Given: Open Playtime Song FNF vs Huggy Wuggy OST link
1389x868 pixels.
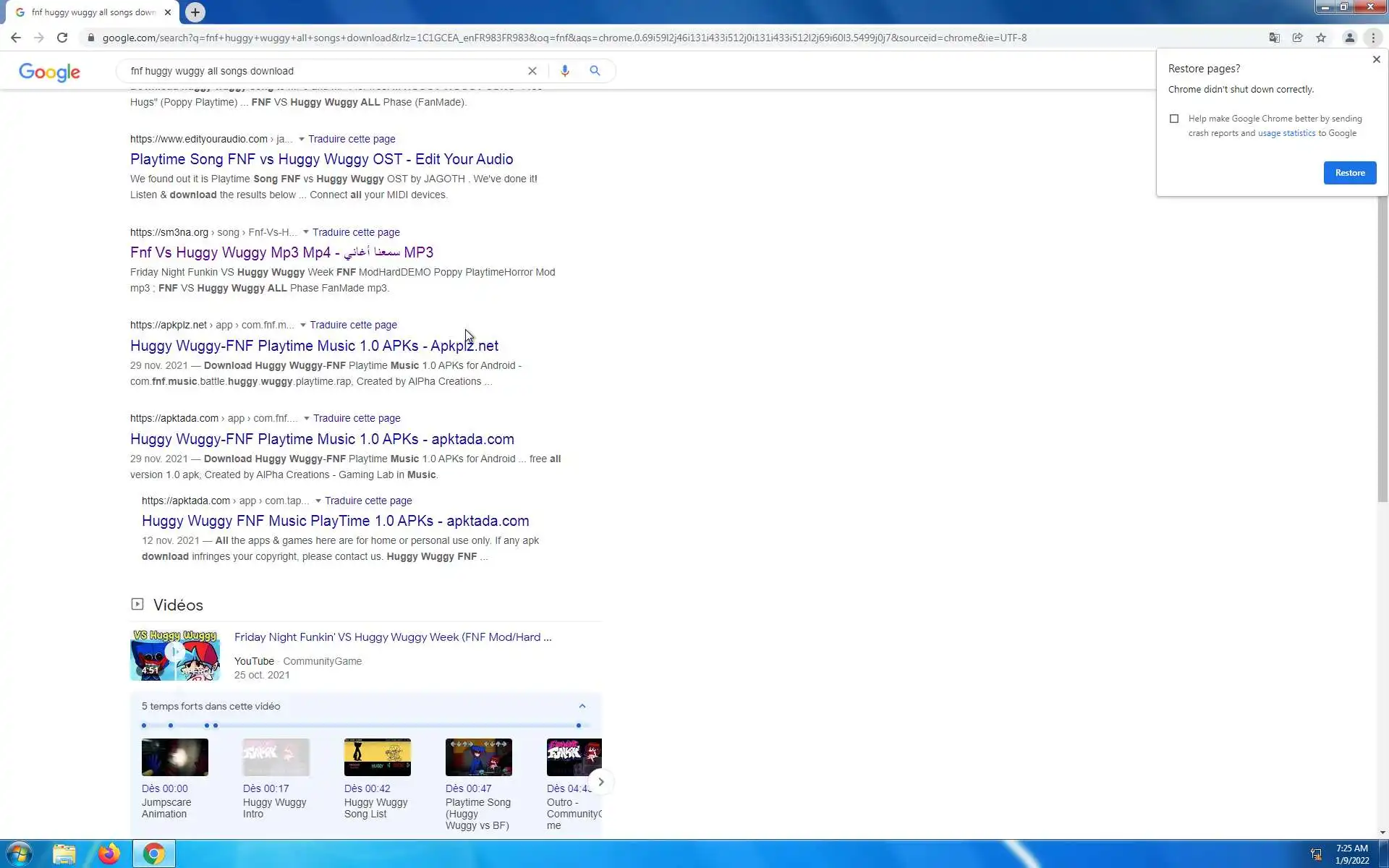Looking at the screenshot, I should tap(321, 159).
